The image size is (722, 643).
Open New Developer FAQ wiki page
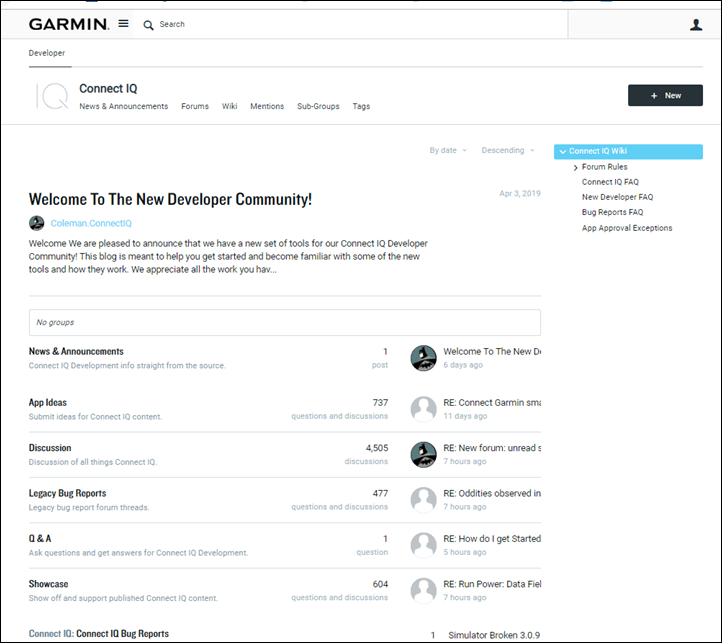pyautogui.click(x=617, y=197)
